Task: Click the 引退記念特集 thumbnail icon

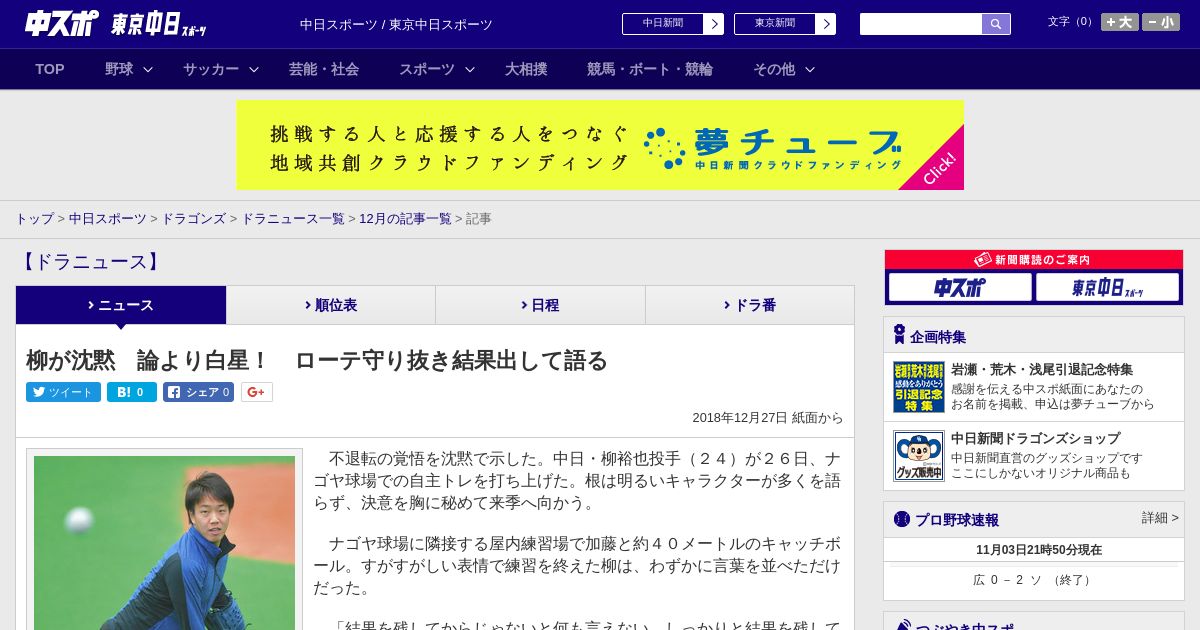Action: [919, 387]
